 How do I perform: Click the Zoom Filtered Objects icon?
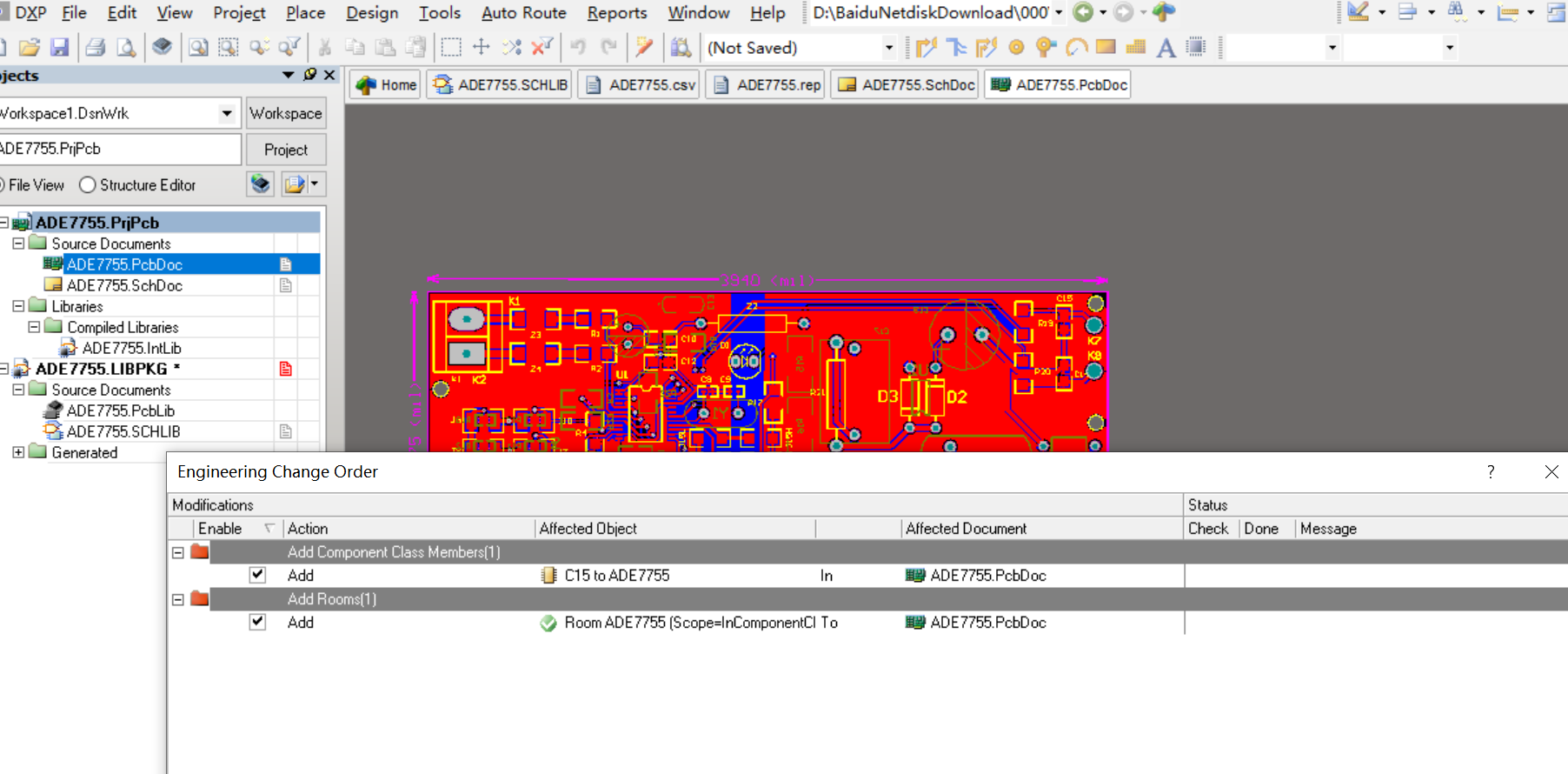pos(289,47)
